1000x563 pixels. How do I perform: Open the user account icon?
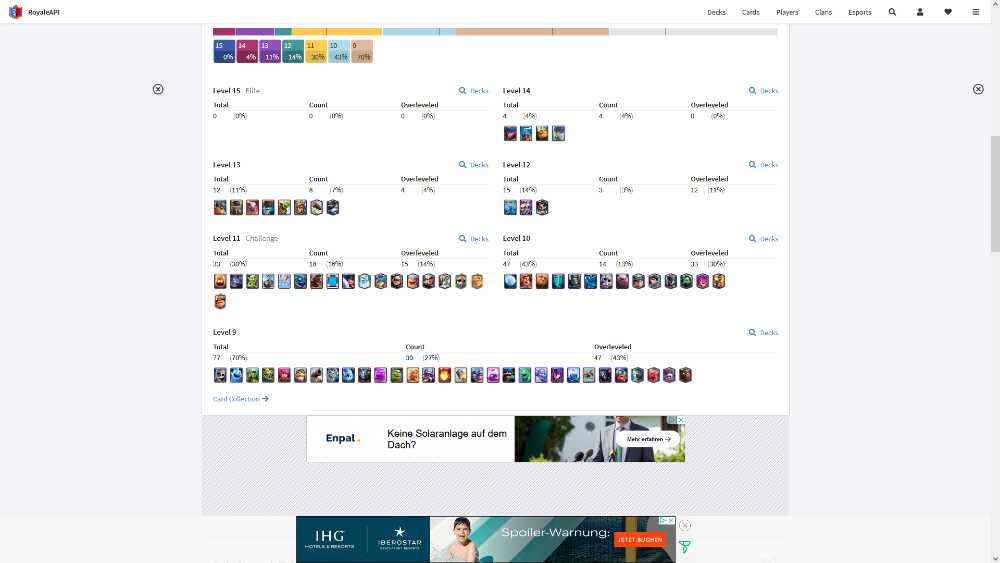(x=920, y=12)
